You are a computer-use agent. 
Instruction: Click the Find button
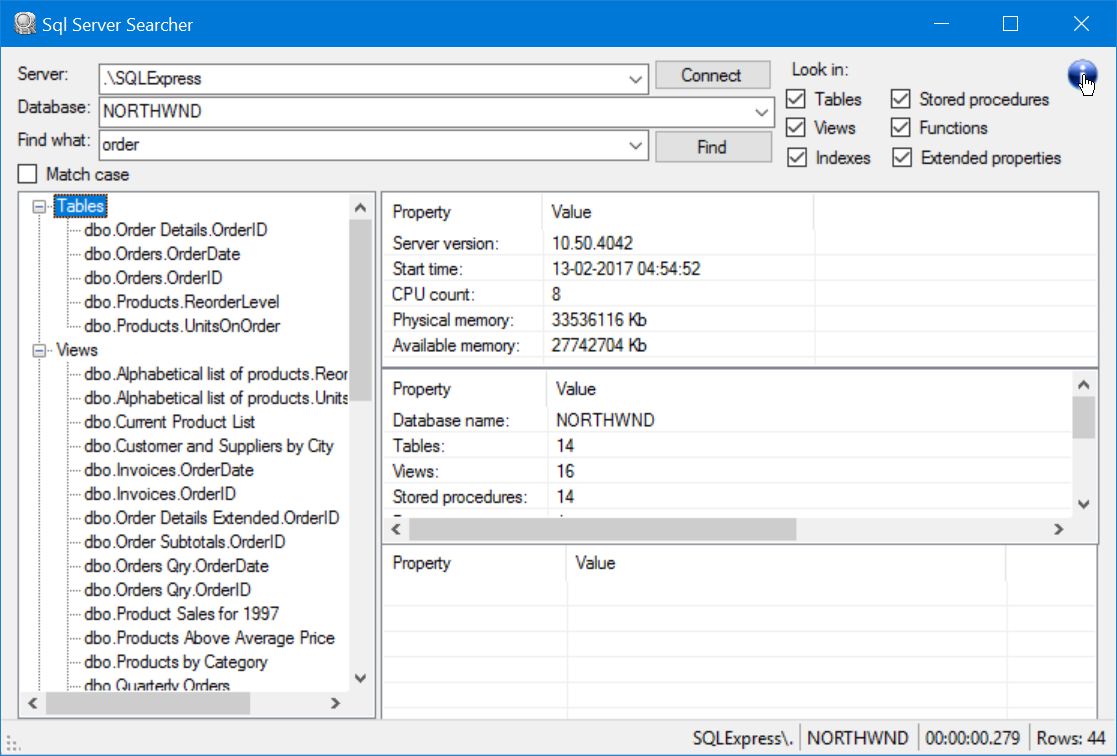(x=712, y=147)
